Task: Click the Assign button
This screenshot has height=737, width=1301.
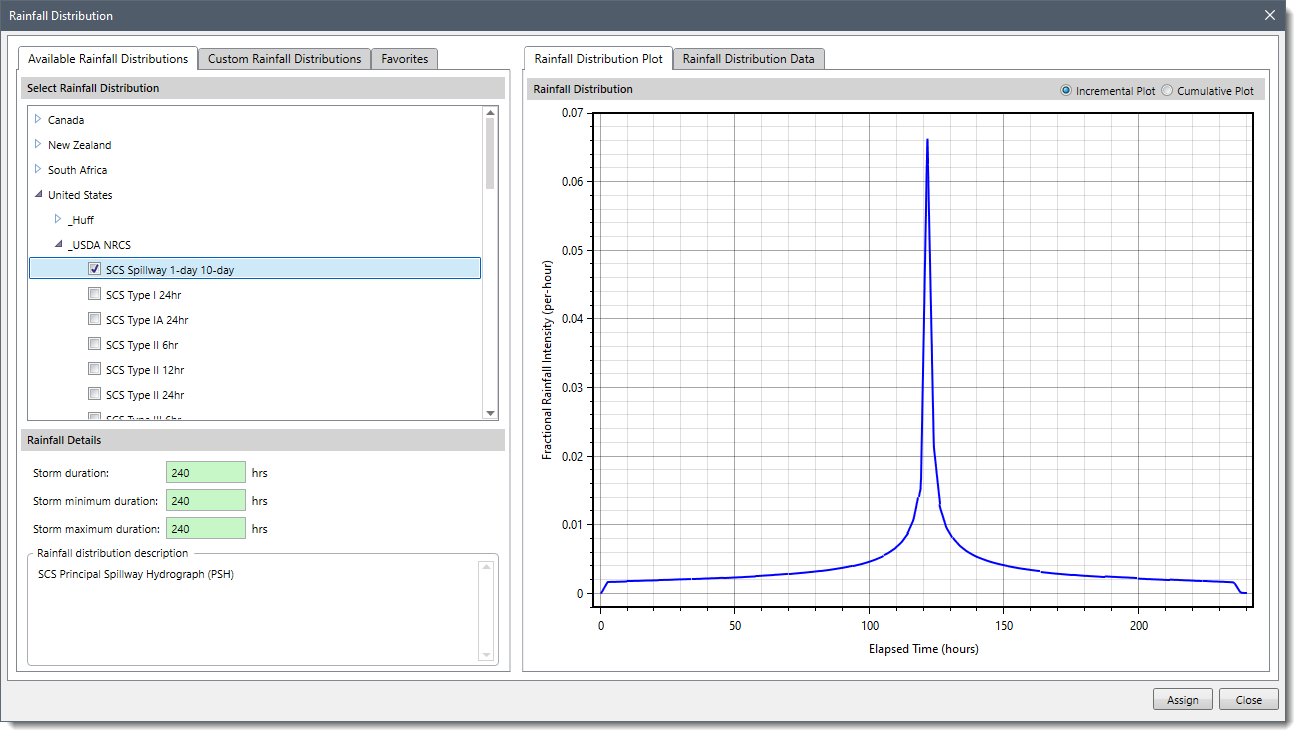Action: (1182, 699)
